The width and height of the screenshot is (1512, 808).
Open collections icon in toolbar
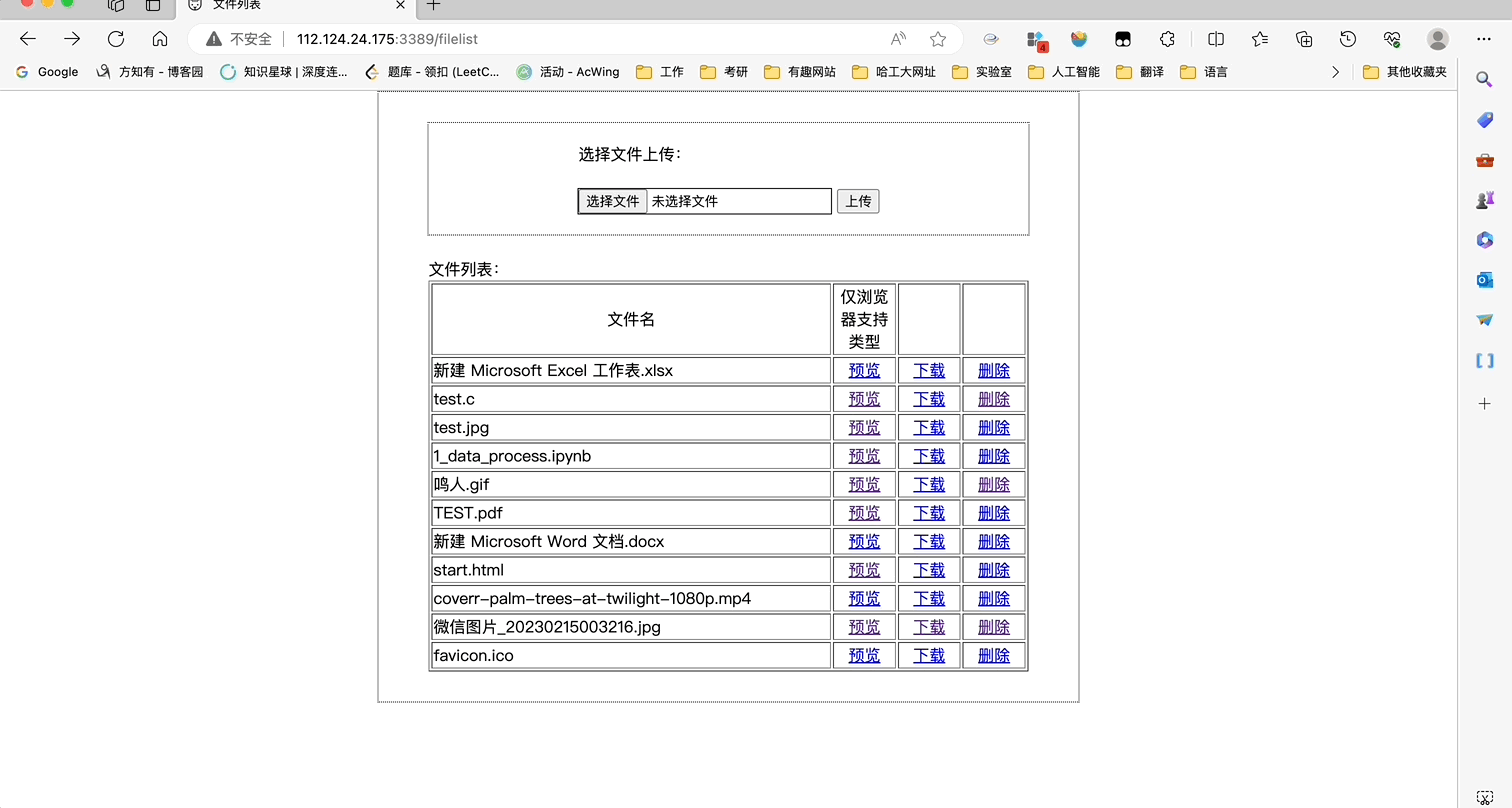point(1304,39)
